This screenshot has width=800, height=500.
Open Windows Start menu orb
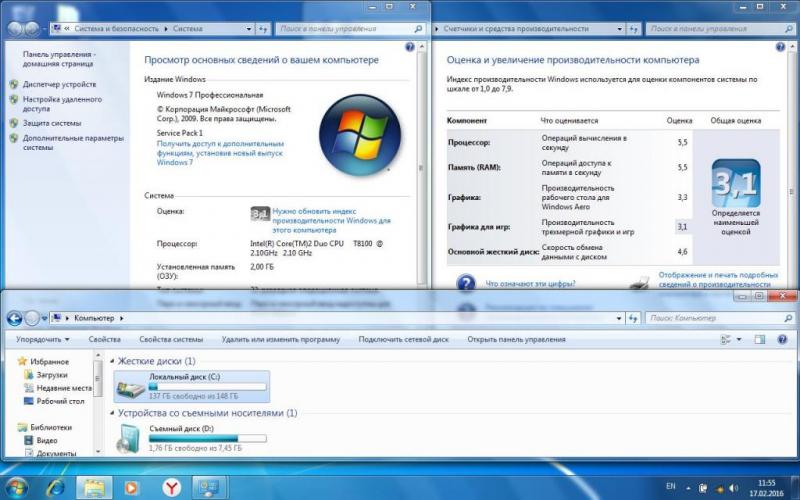(19, 487)
